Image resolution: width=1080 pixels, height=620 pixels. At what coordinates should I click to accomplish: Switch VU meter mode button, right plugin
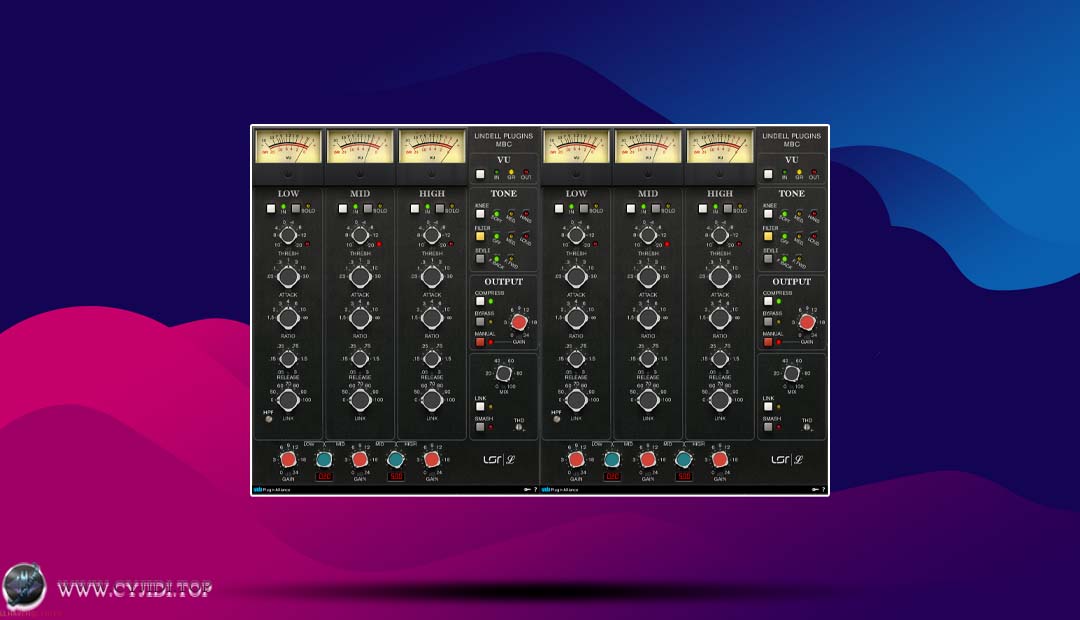pyautogui.click(x=768, y=174)
